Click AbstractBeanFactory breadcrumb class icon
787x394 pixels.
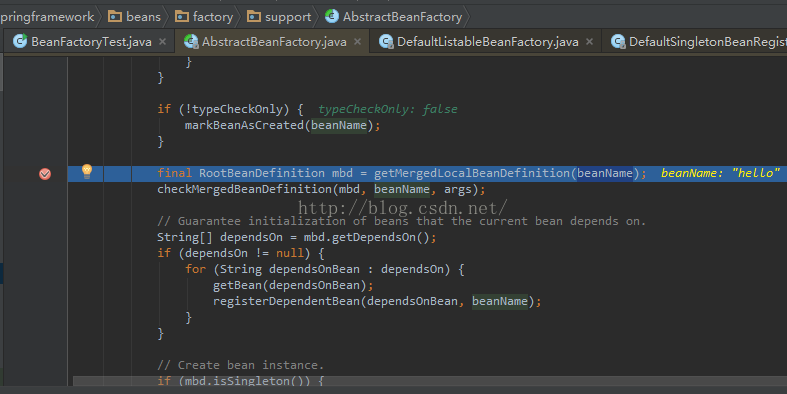332,16
